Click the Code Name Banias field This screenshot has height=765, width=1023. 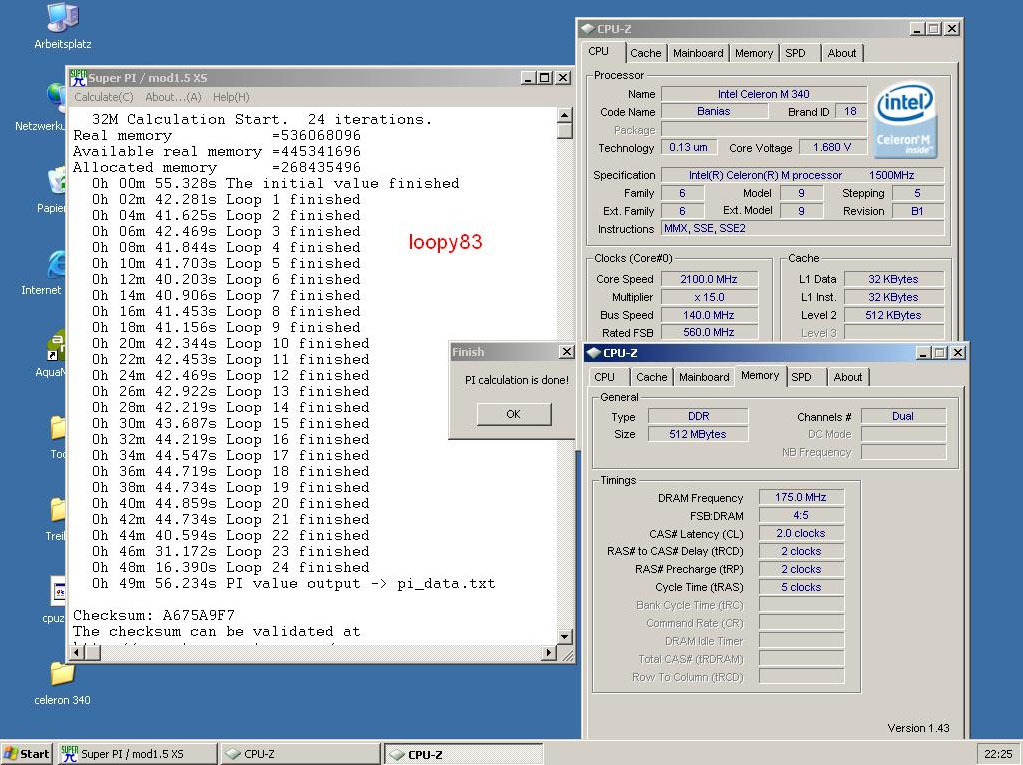pos(714,112)
